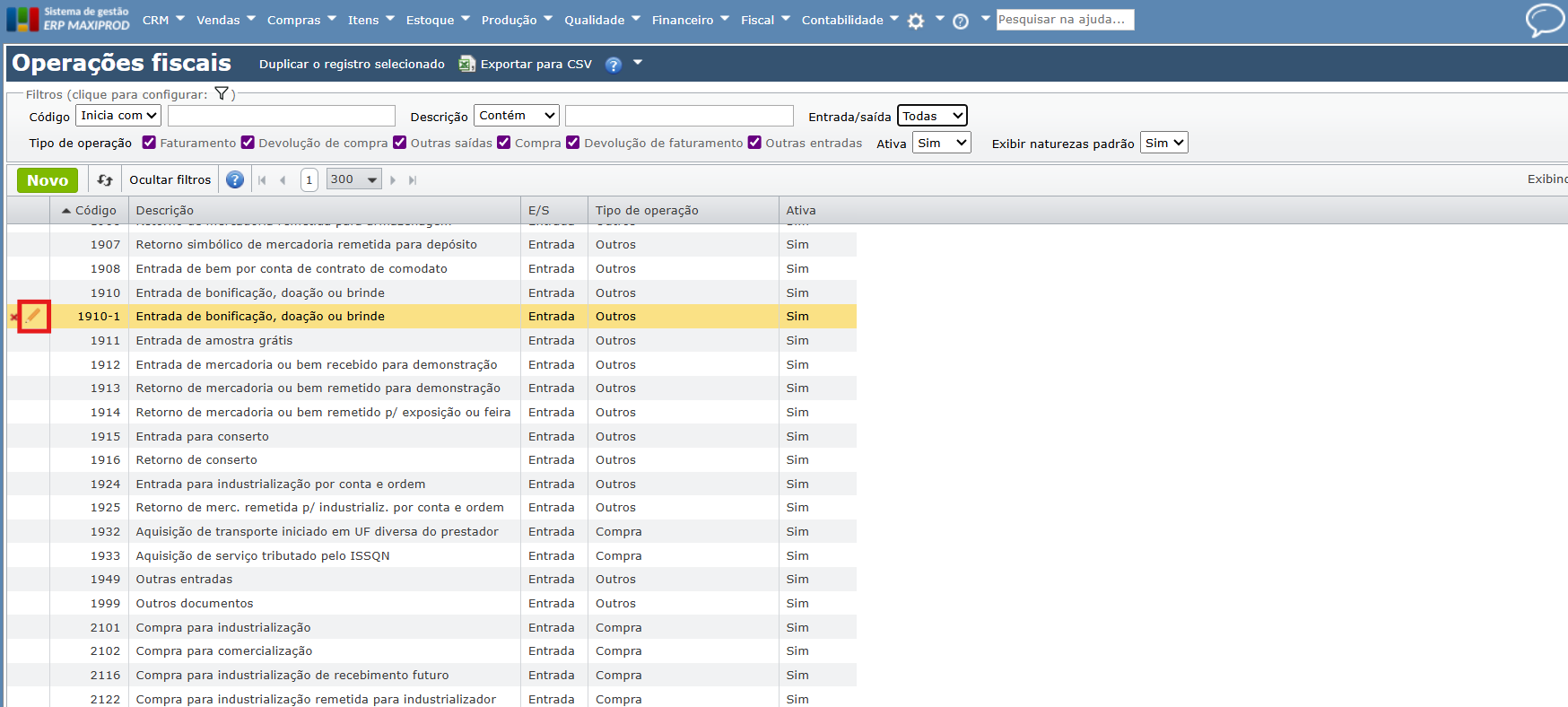Click the chat balloon icon at top right
Screen dimensions: 1568x707
(x=1544, y=20)
